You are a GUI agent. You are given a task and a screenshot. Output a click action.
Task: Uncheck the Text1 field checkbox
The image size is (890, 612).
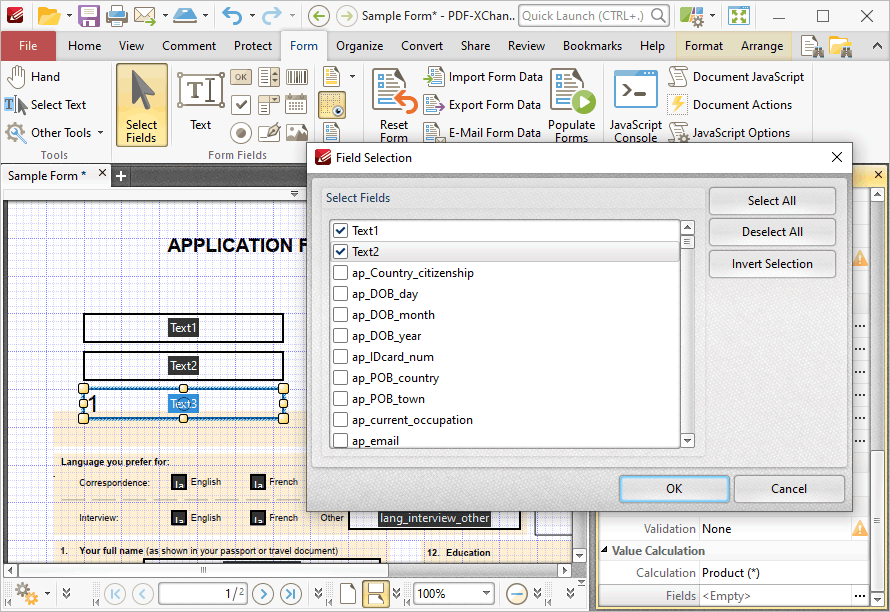[341, 230]
